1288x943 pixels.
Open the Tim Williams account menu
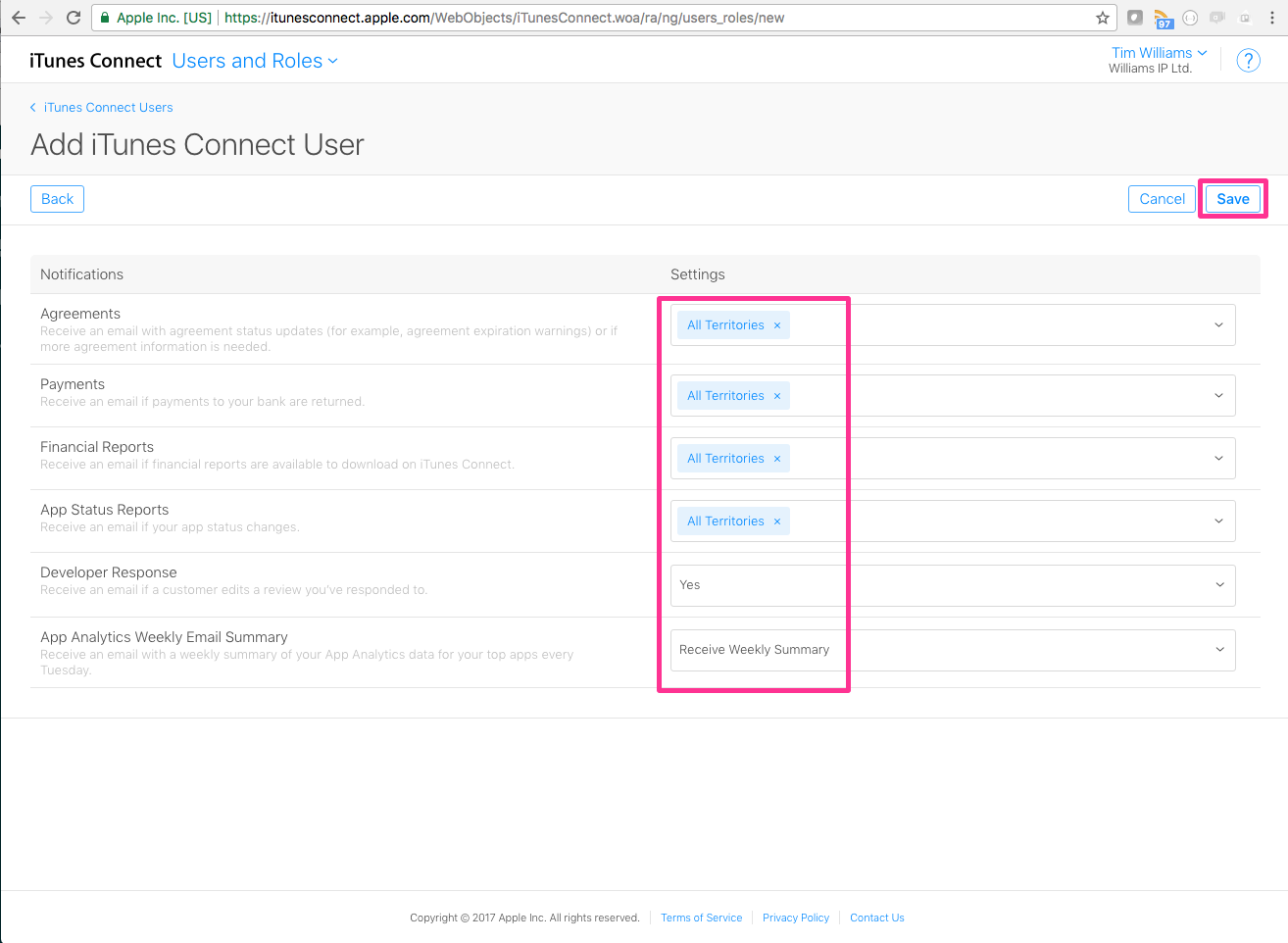tap(1159, 53)
